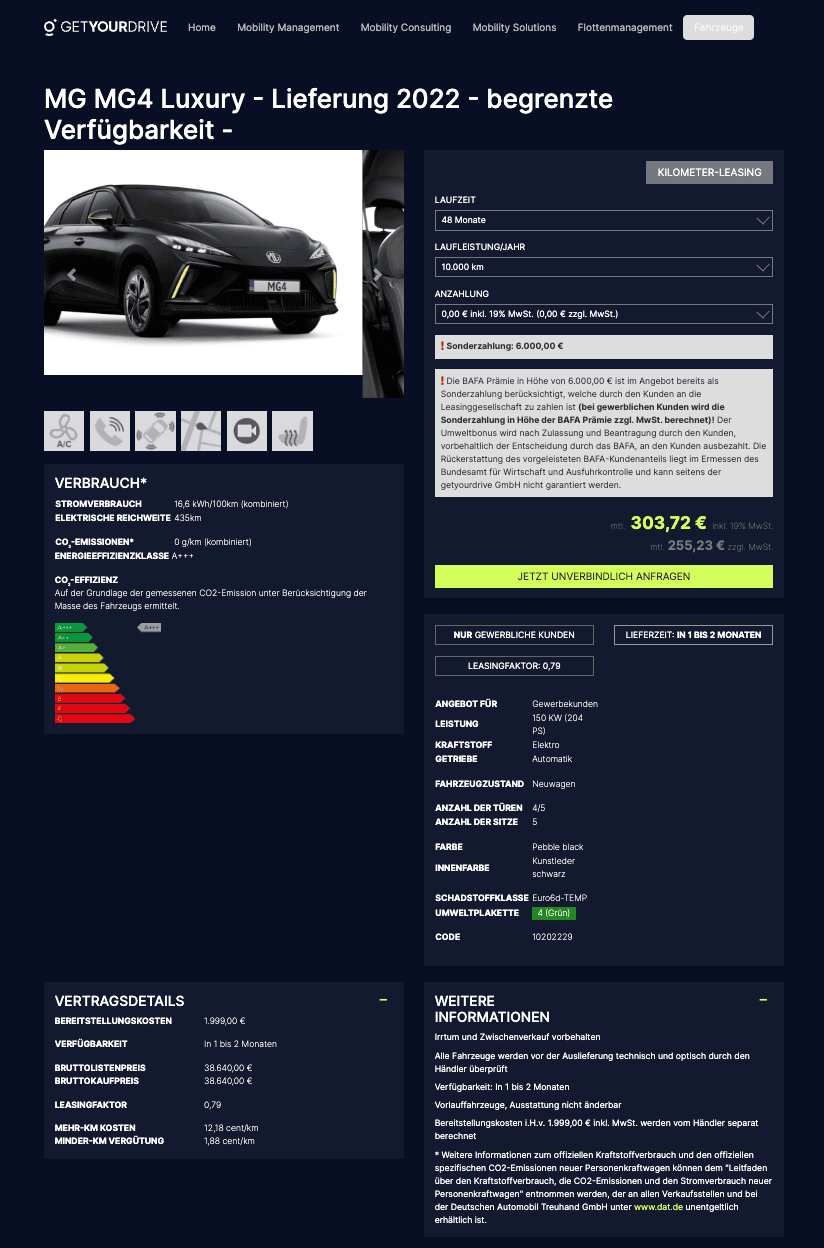Click the page title MG MG4 Luxury

[329, 115]
